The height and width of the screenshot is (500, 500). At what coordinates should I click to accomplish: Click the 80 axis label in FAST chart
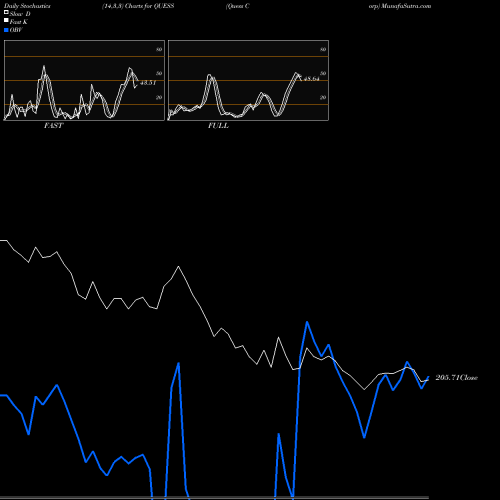(159, 49)
